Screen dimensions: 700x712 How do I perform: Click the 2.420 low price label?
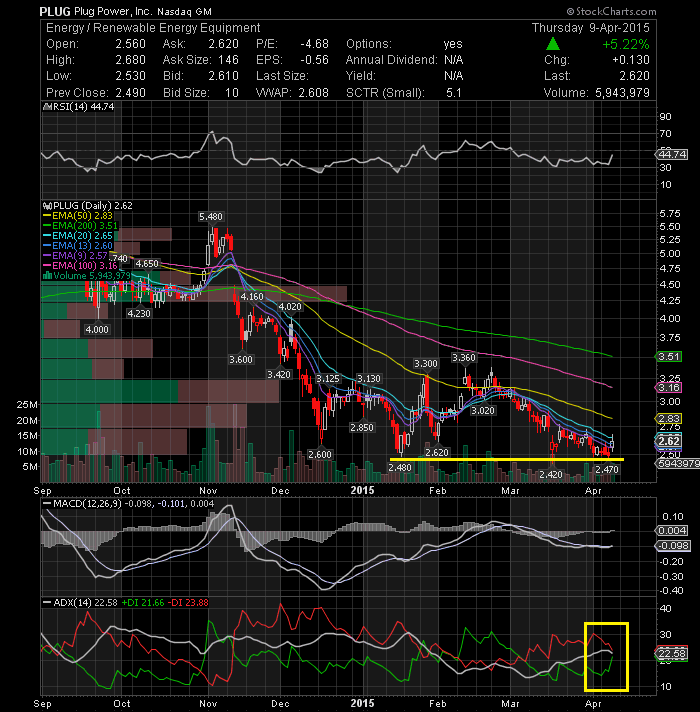tap(551, 475)
